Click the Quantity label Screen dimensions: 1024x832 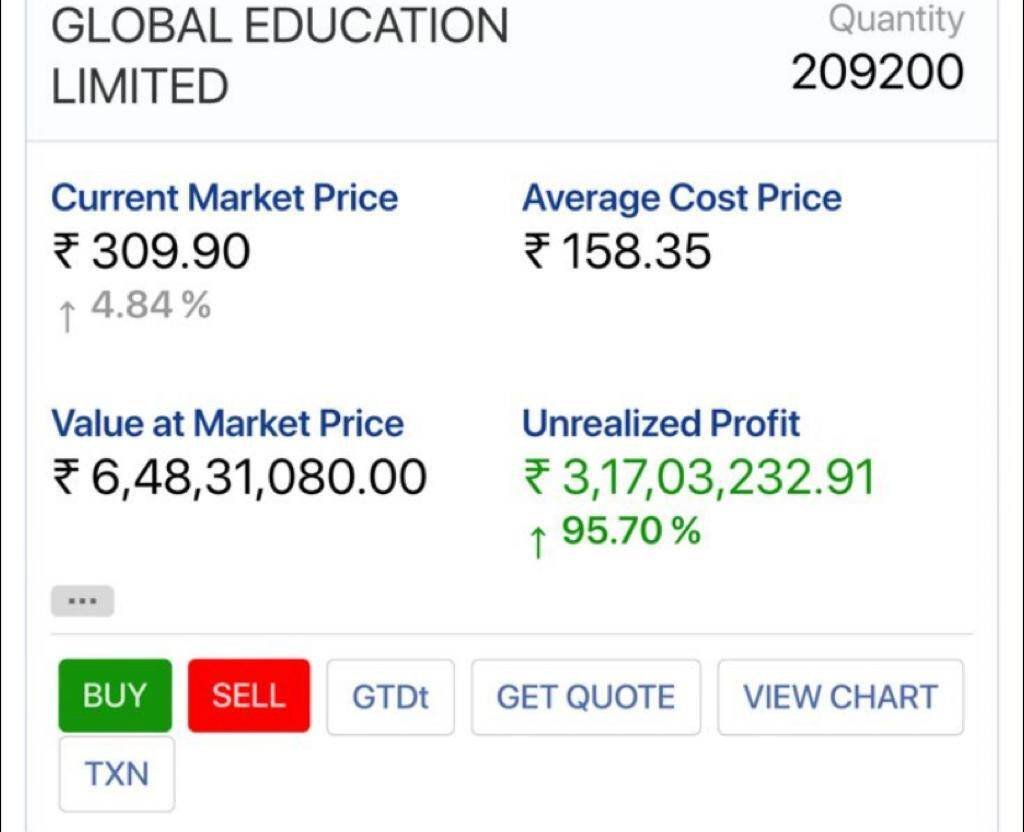point(896,19)
